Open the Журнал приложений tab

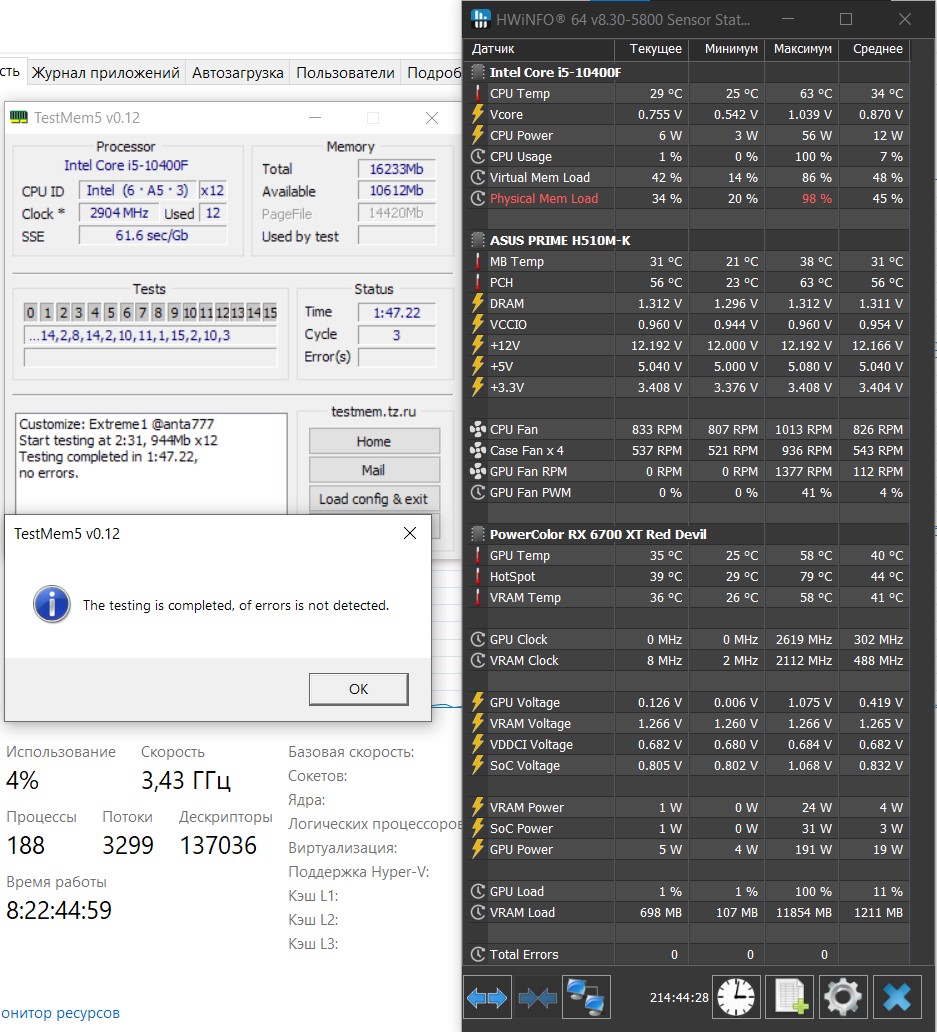[105, 72]
